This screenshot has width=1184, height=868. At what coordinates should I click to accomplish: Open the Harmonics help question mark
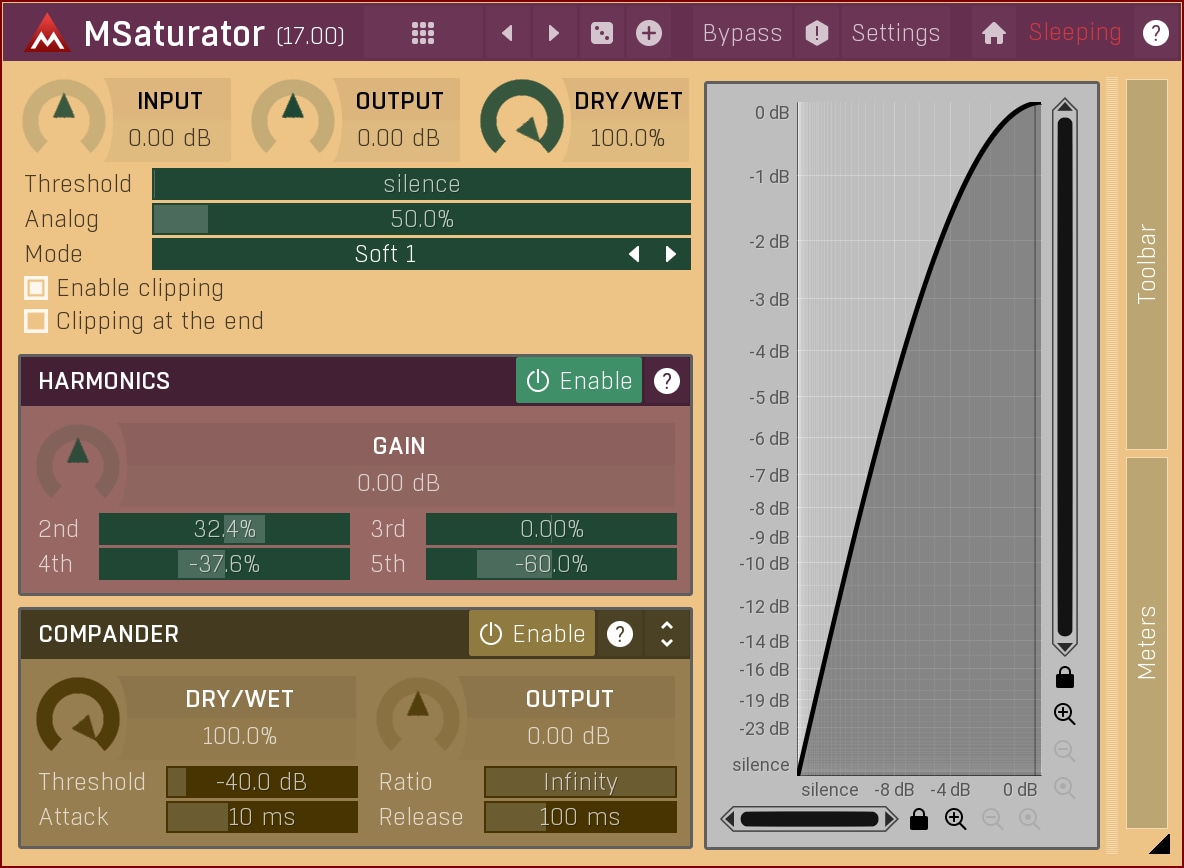point(666,381)
